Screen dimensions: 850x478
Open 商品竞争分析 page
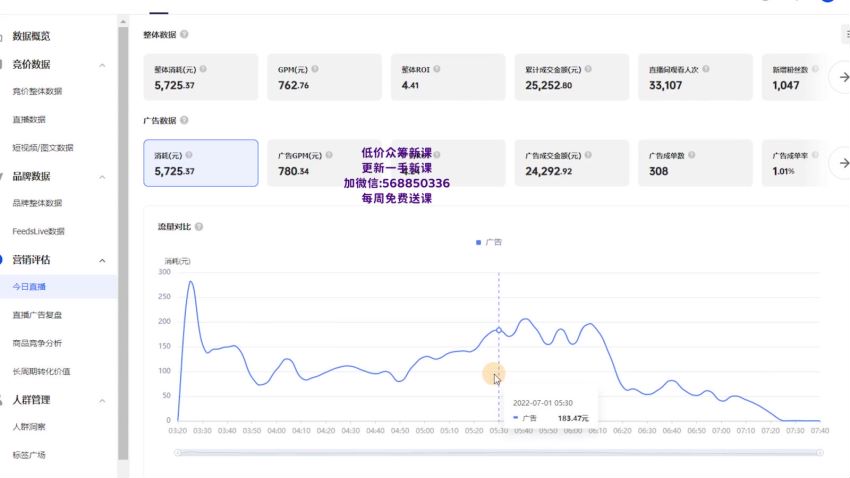37,343
